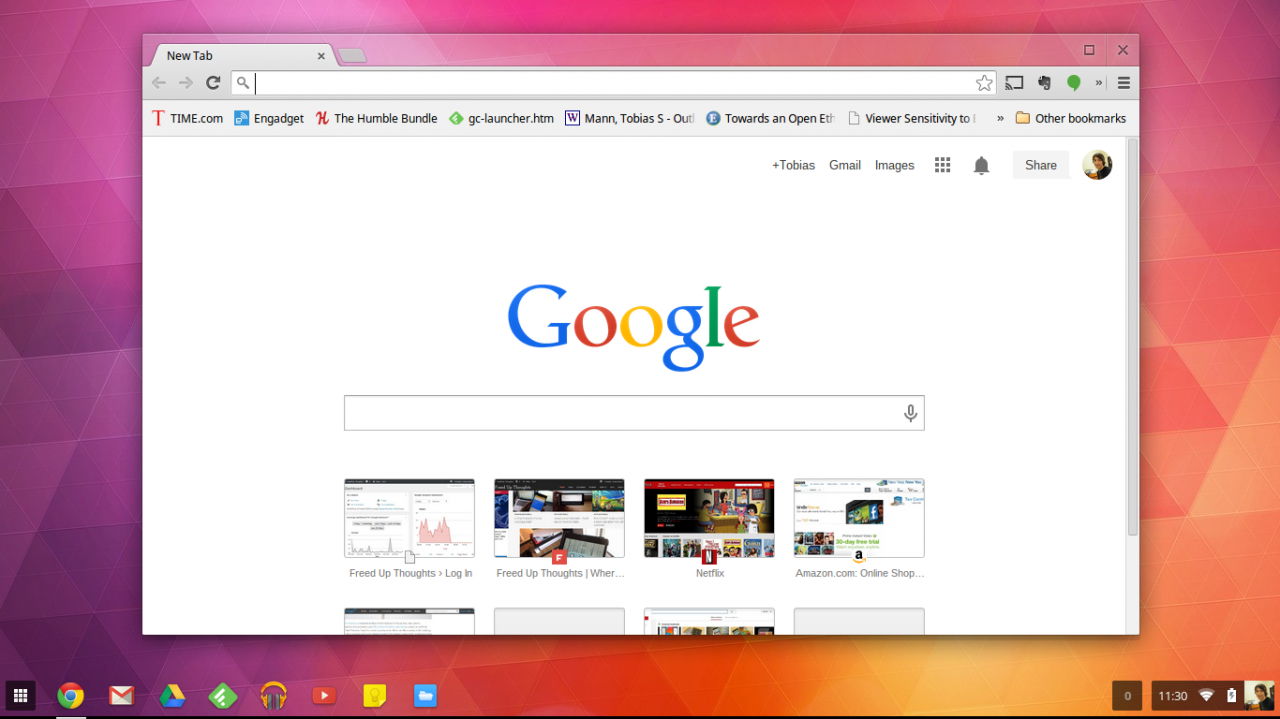Reload the page with the refresh icon
This screenshot has height=719, width=1280.
pos(213,83)
